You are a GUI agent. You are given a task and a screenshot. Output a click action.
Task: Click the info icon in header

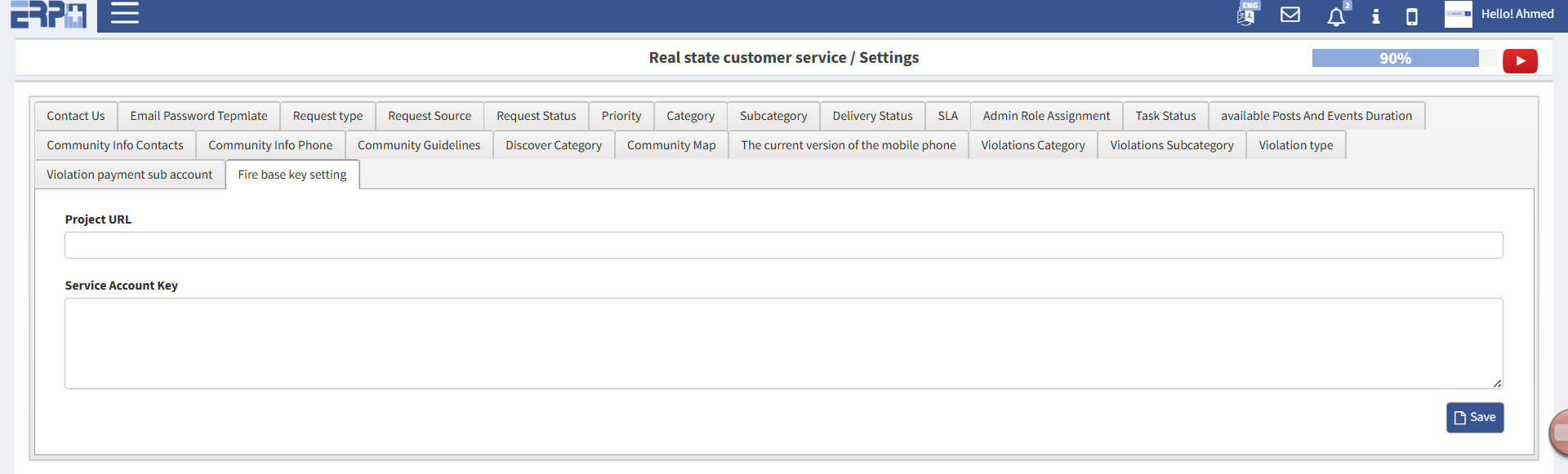[1376, 16]
